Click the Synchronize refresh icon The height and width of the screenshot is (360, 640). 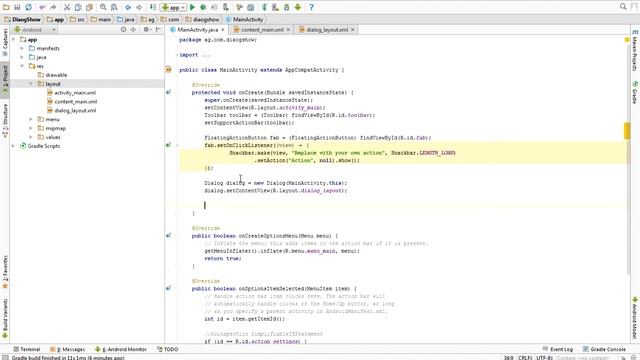[x=28, y=7]
